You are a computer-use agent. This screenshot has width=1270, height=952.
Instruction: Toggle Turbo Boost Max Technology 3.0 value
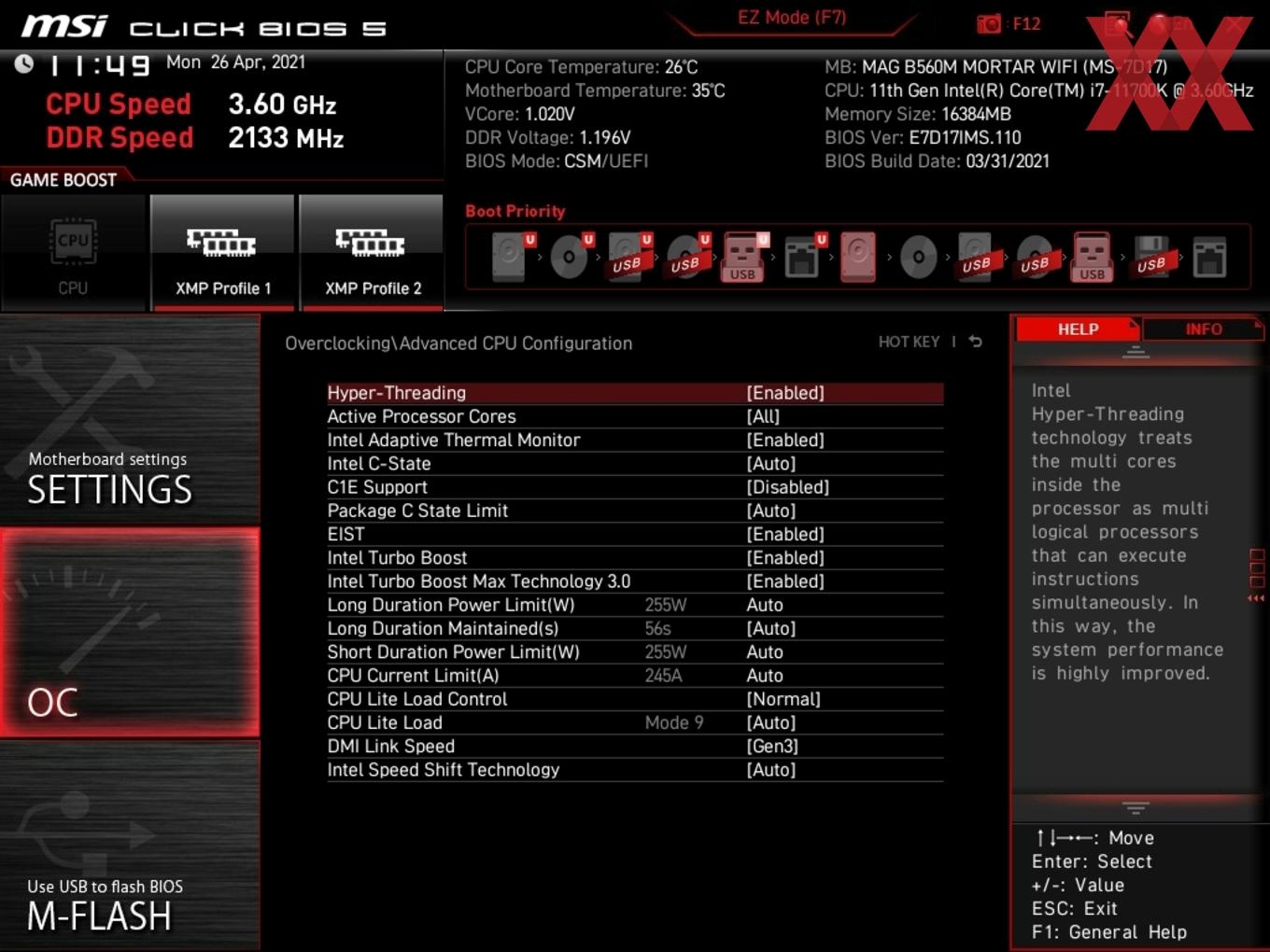(x=785, y=581)
